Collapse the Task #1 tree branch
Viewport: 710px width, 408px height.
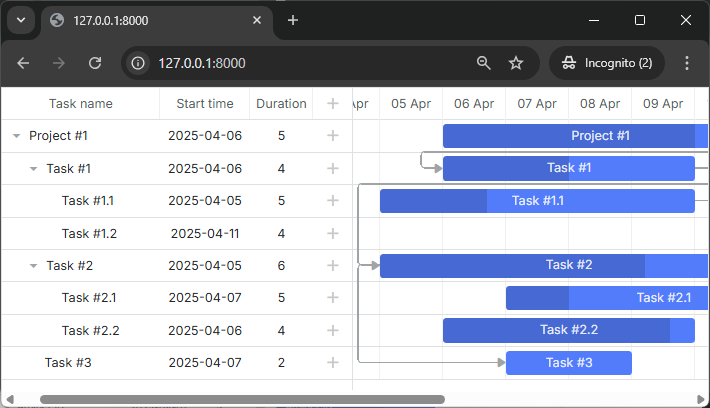click(x=33, y=169)
